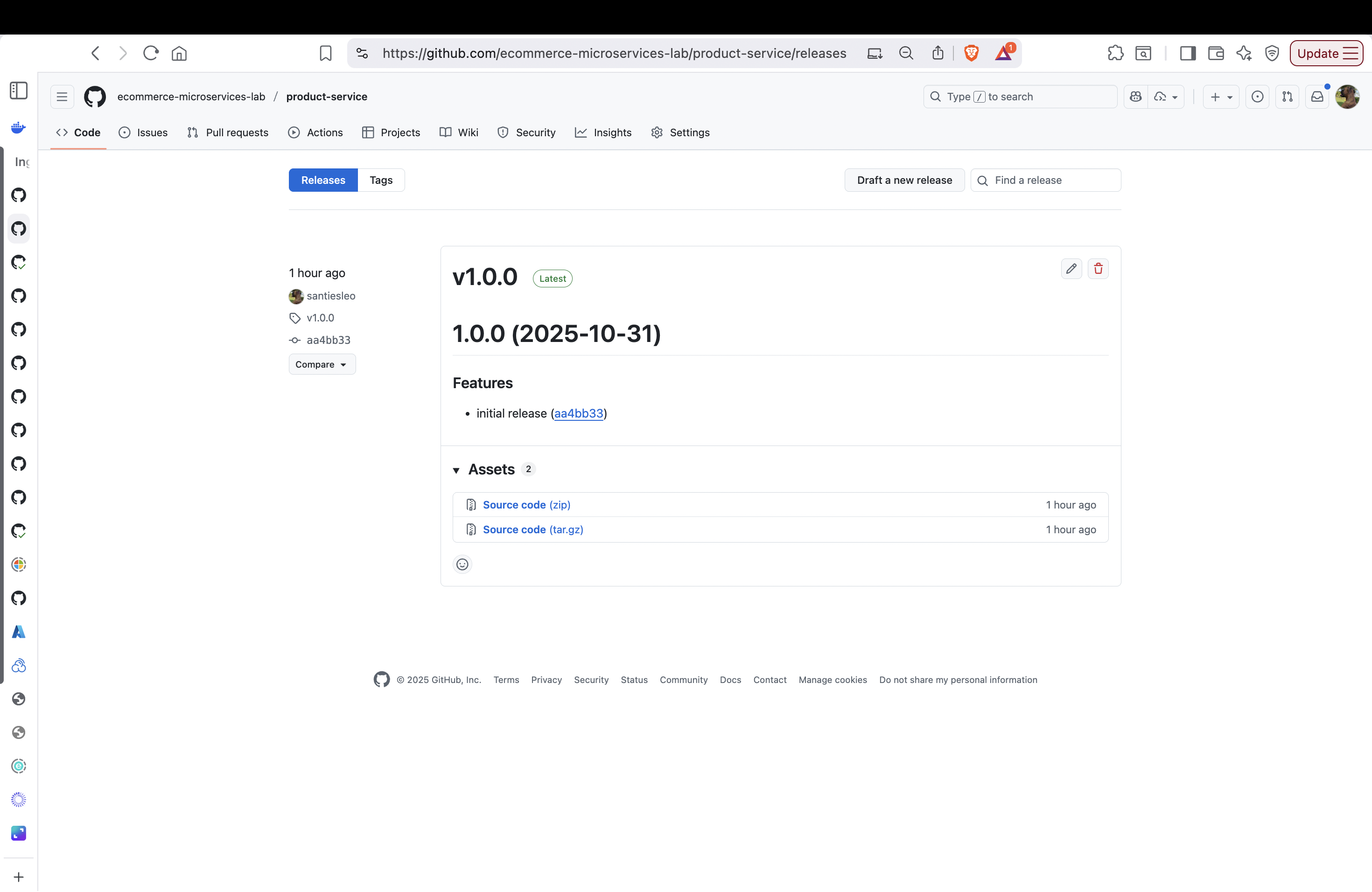Open the Settings tab
The height and width of the screenshot is (892, 1372).
(x=680, y=132)
